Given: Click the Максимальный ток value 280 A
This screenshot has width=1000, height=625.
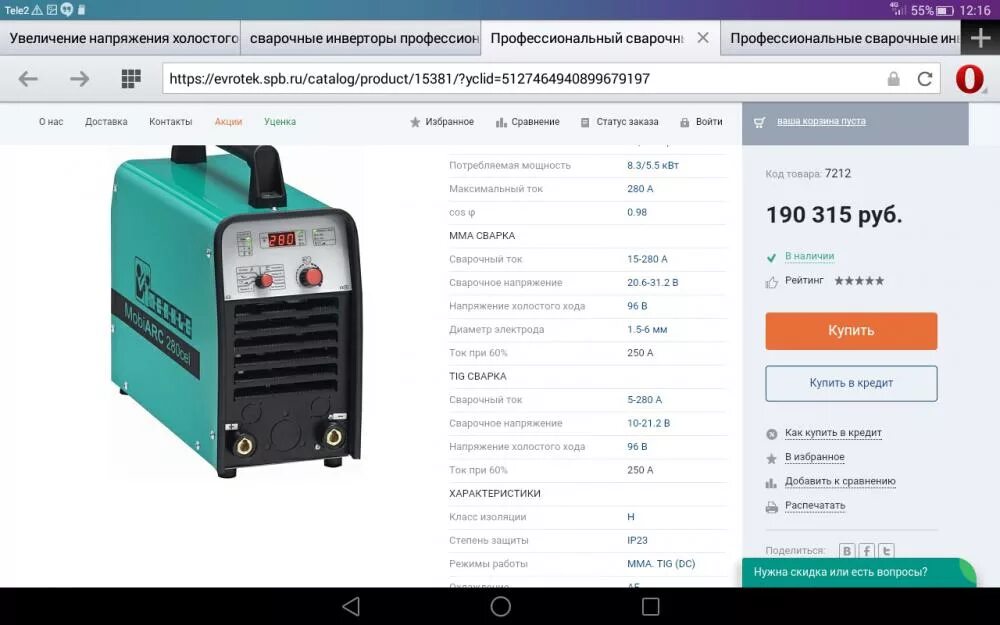Looking at the screenshot, I should (640, 189).
